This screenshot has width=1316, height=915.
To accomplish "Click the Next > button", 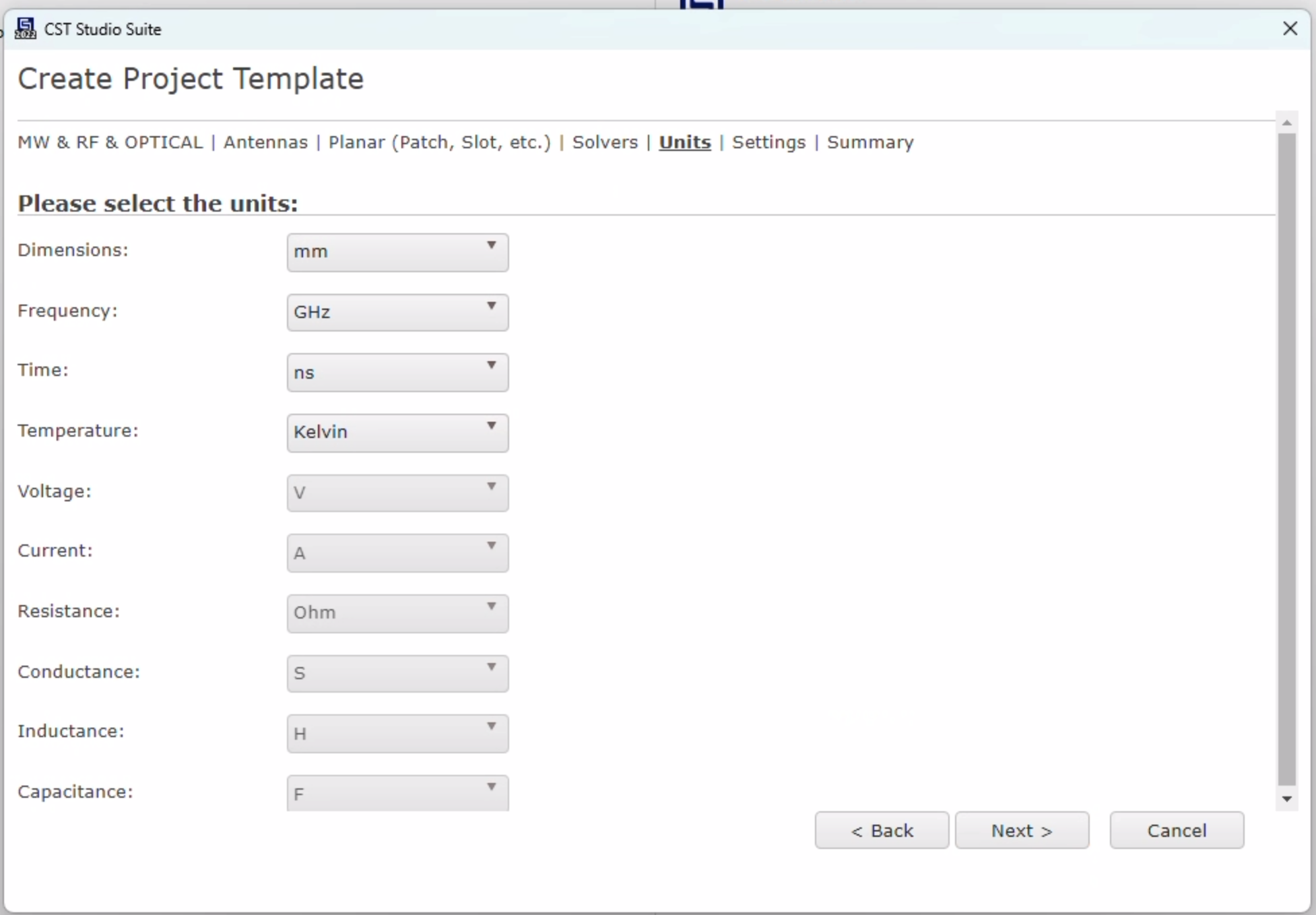I will click(1022, 831).
